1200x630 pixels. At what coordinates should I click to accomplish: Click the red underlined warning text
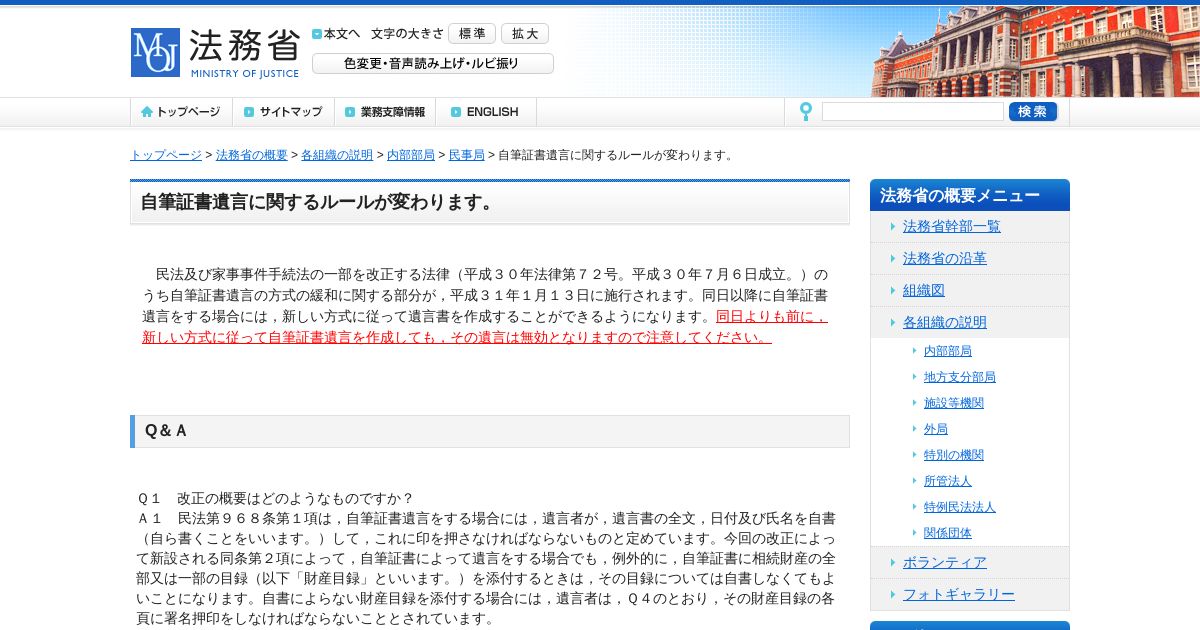click(x=485, y=327)
